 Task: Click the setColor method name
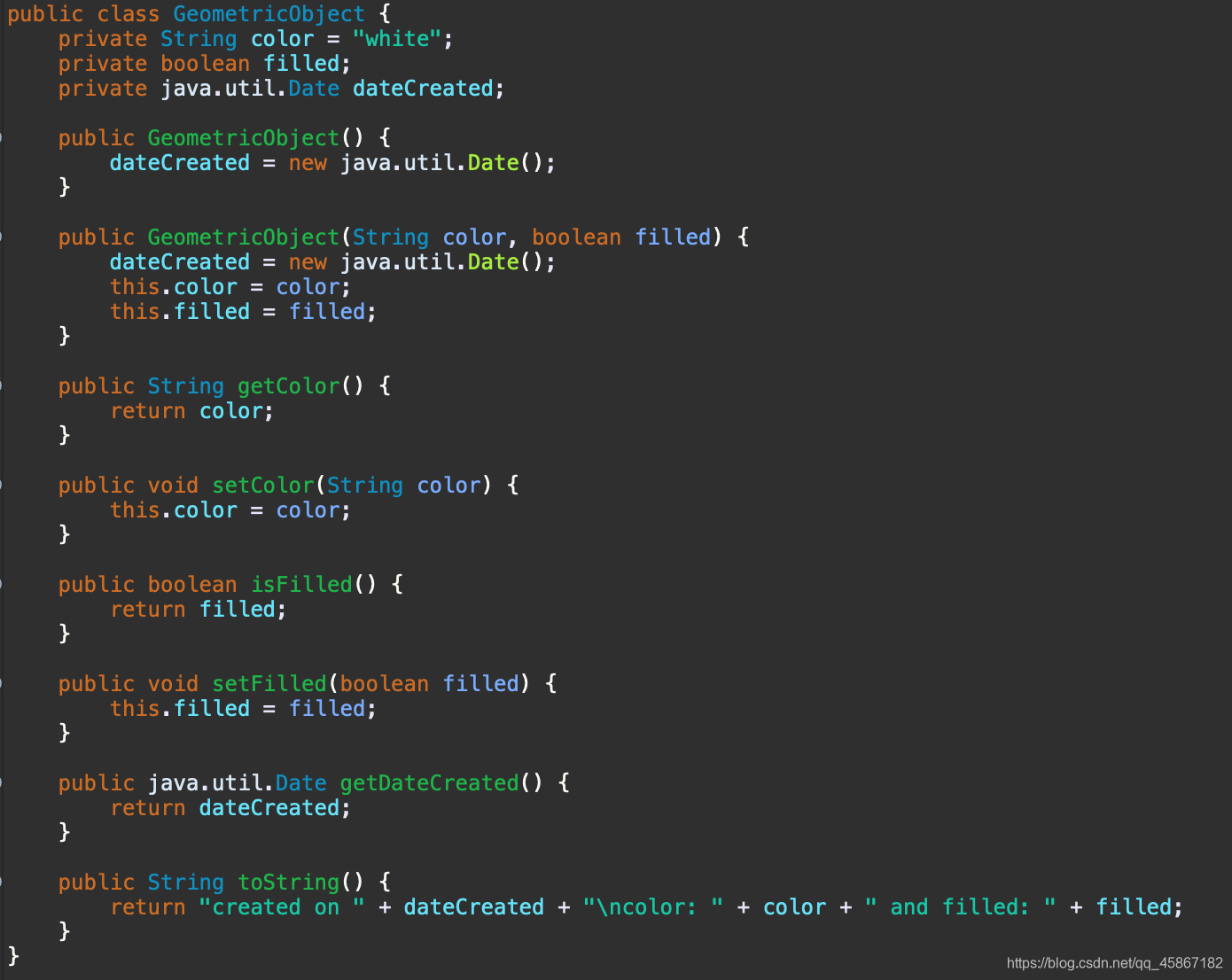(x=263, y=486)
